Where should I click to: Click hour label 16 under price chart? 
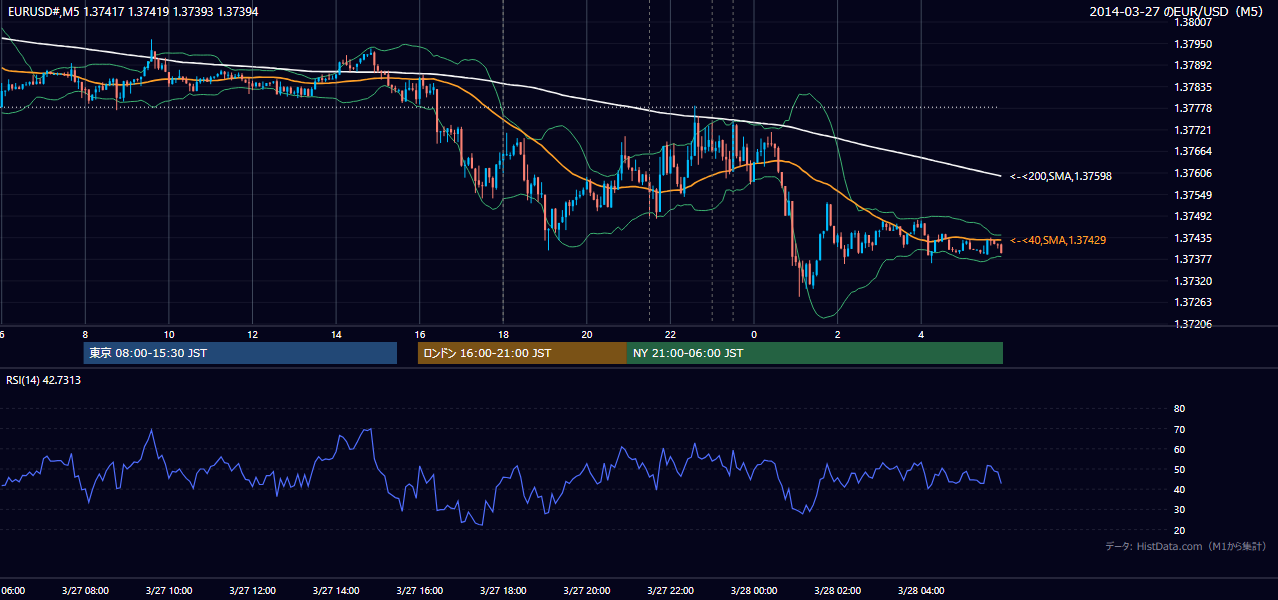click(420, 334)
